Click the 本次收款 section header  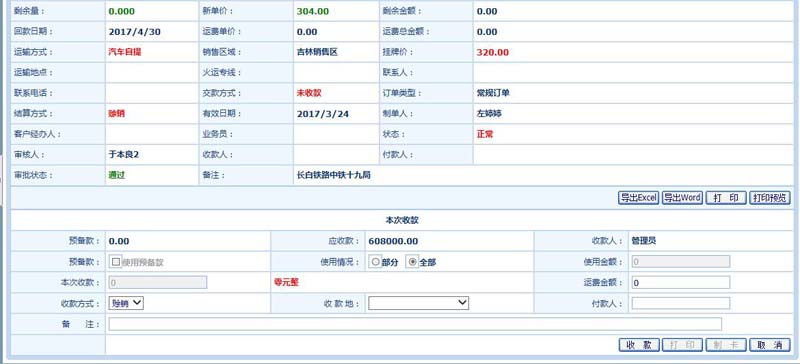click(x=402, y=221)
